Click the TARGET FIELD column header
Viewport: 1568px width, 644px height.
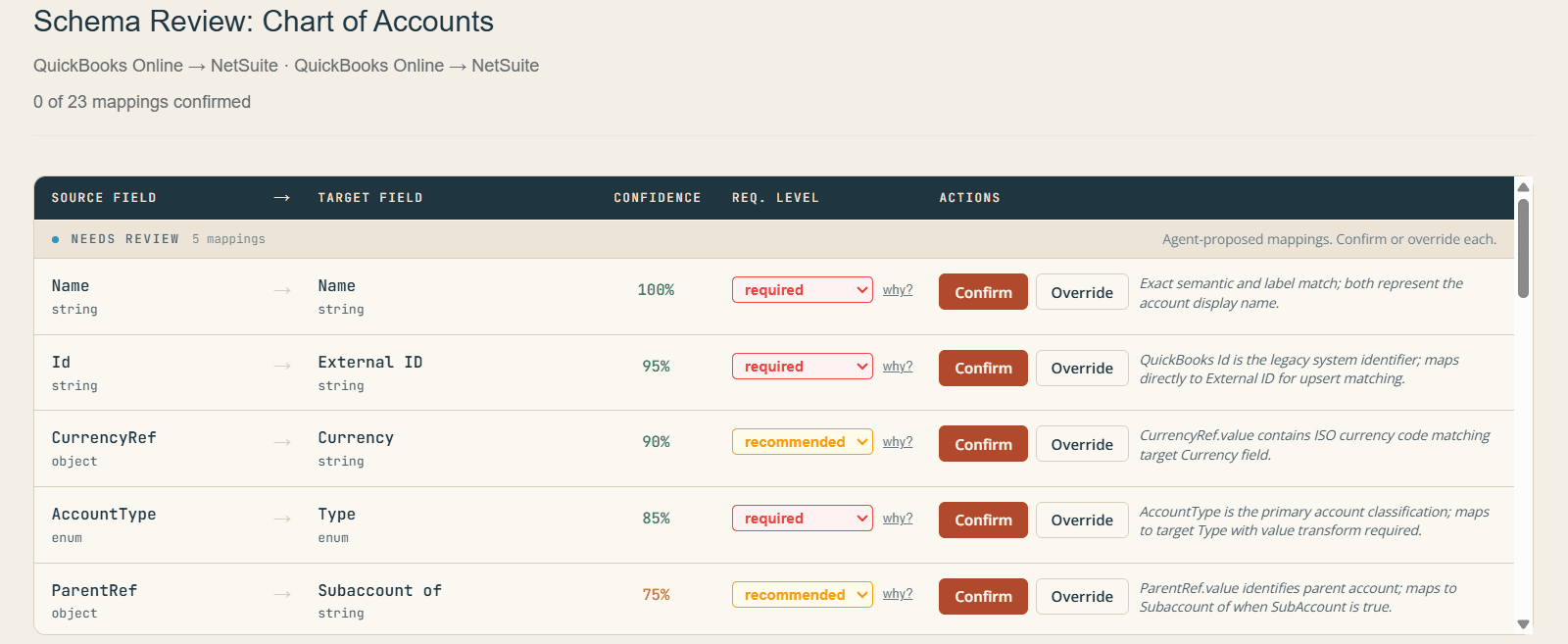[370, 198]
